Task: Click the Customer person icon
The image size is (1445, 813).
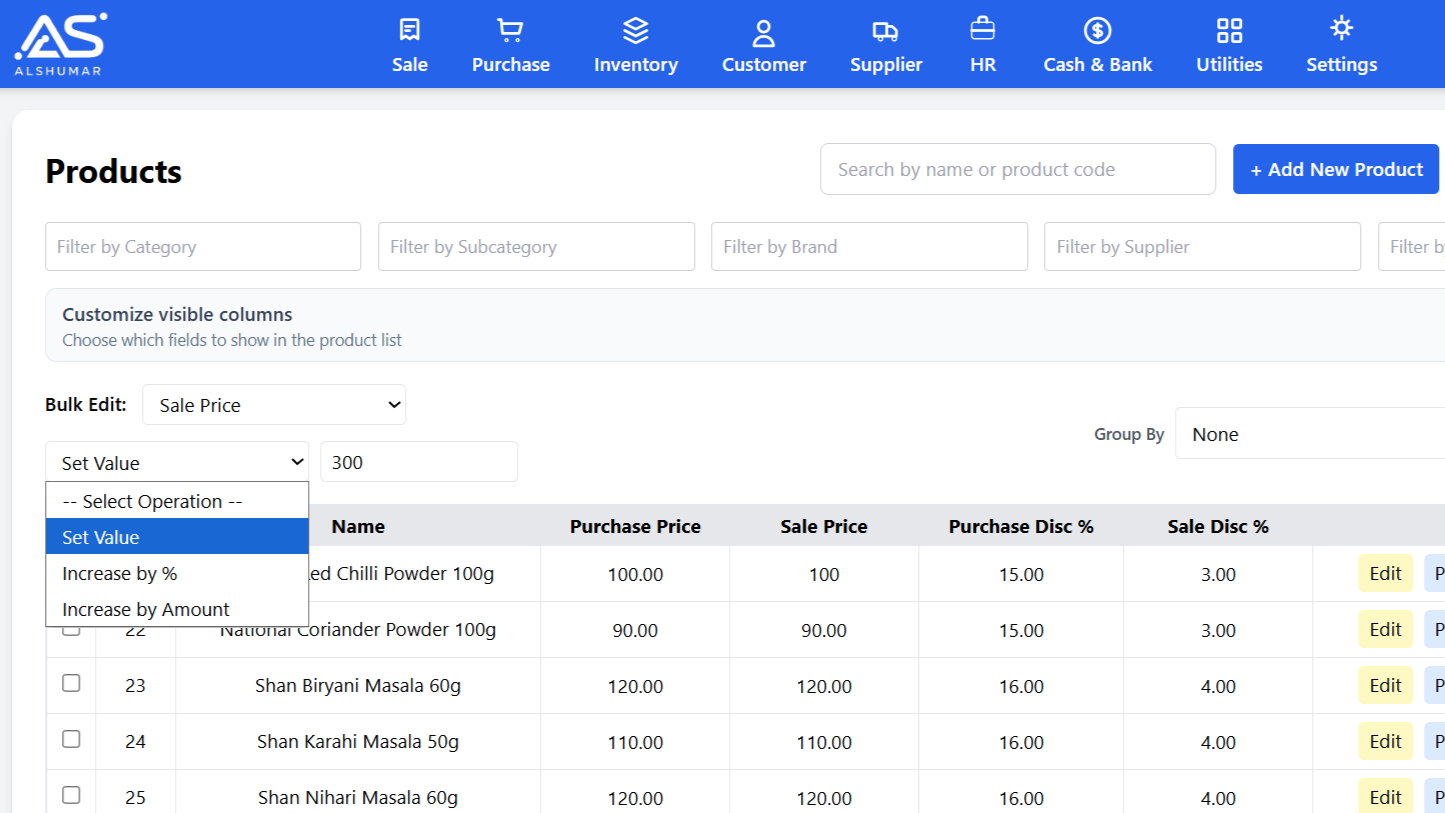Action: point(763,29)
